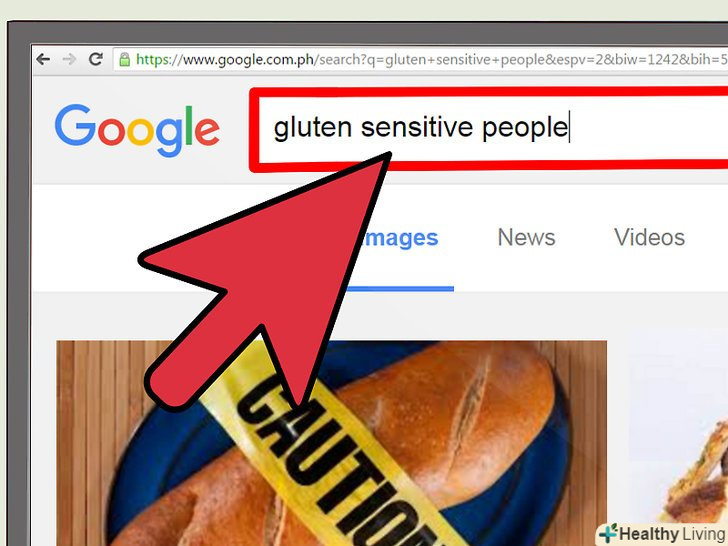Reload the page with refresh icon
This screenshot has width=728, height=546.
click(96, 59)
